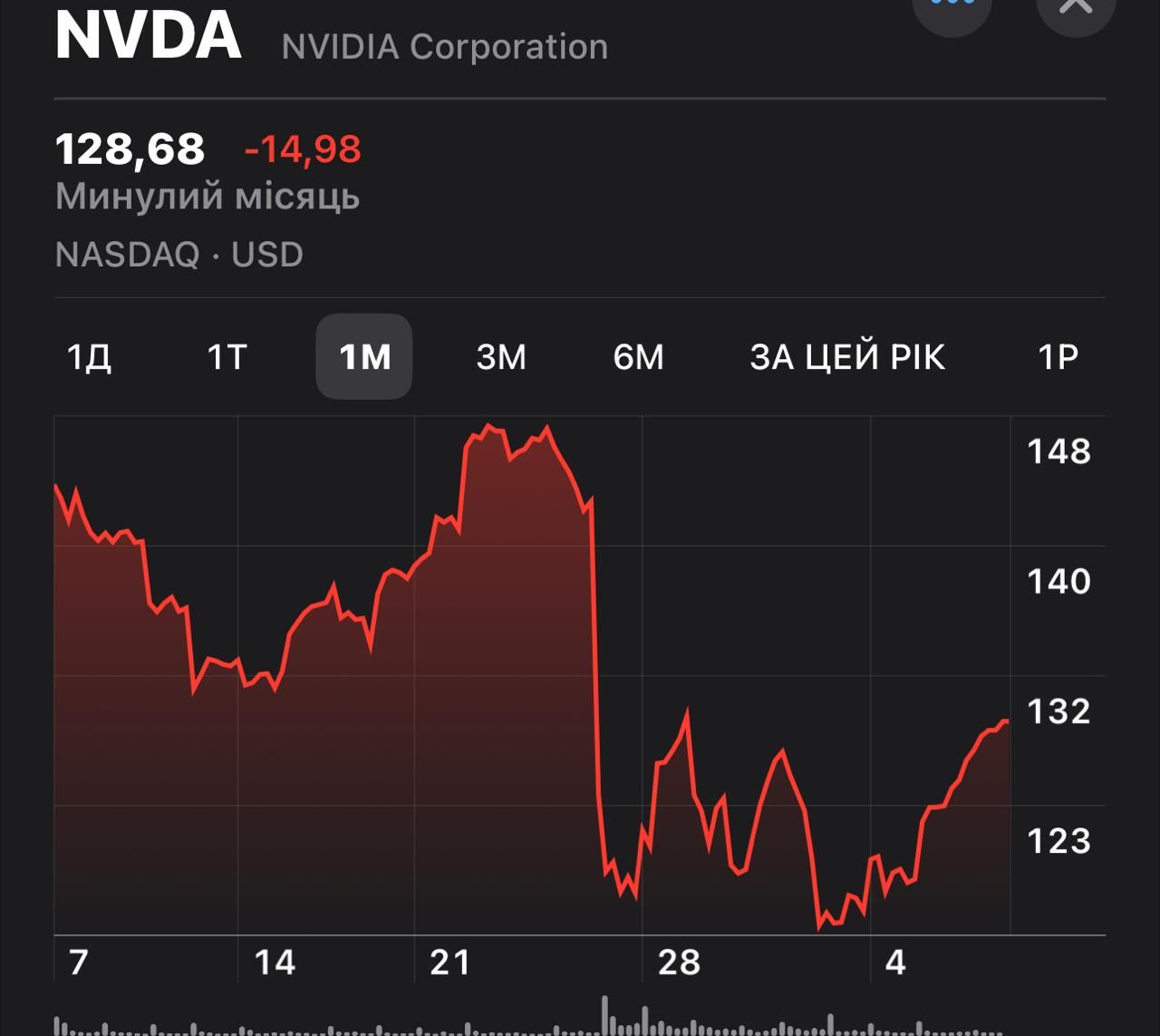
Task: Click the date label 28 on axis
Action: click(x=679, y=962)
